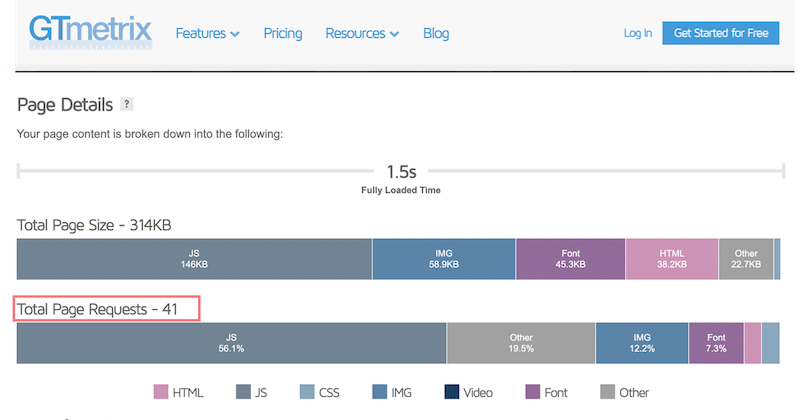
Task: Click the IMG legend color swatch
Action: coord(379,392)
